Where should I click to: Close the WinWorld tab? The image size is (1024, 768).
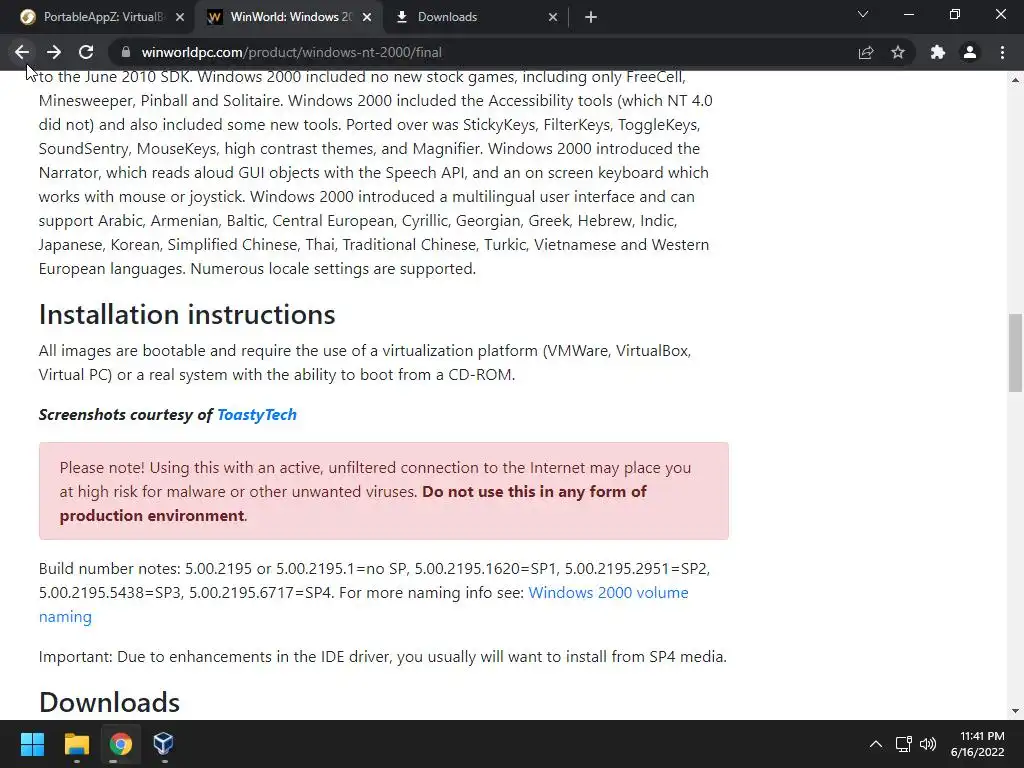tap(367, 17)
